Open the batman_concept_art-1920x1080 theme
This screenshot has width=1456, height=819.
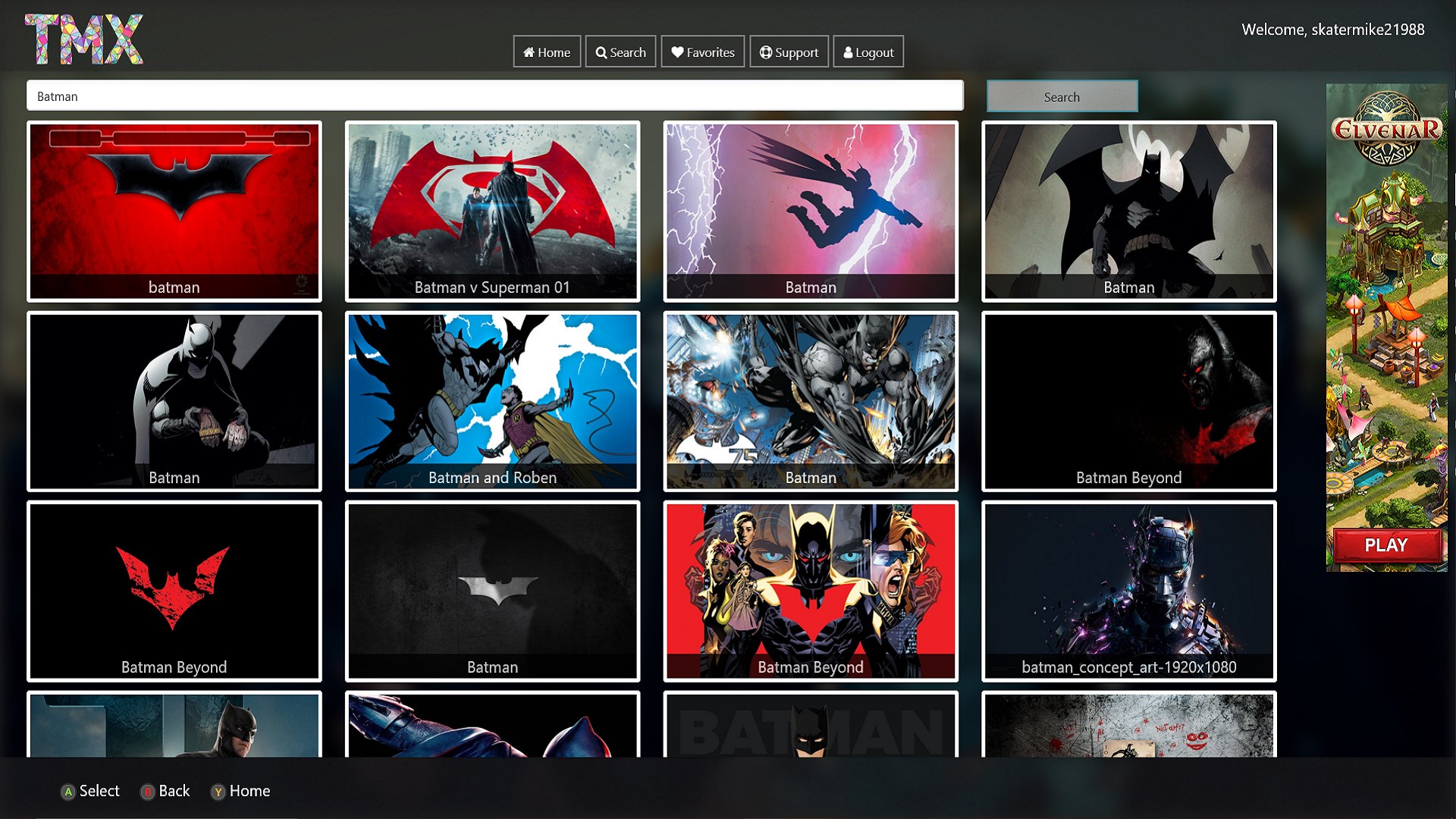(x=1128, y=590)
